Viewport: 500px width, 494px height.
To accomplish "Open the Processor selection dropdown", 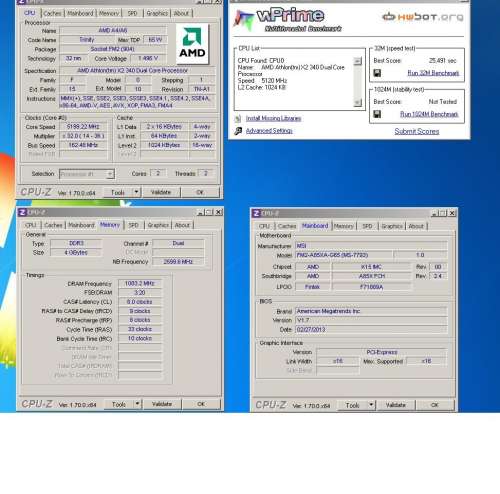I will pyautogui.click(x=110, y=174).
